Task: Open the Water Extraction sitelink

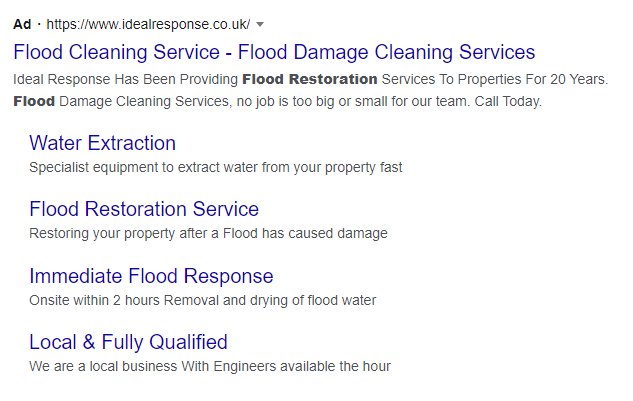Action: (x=102, y=143)
